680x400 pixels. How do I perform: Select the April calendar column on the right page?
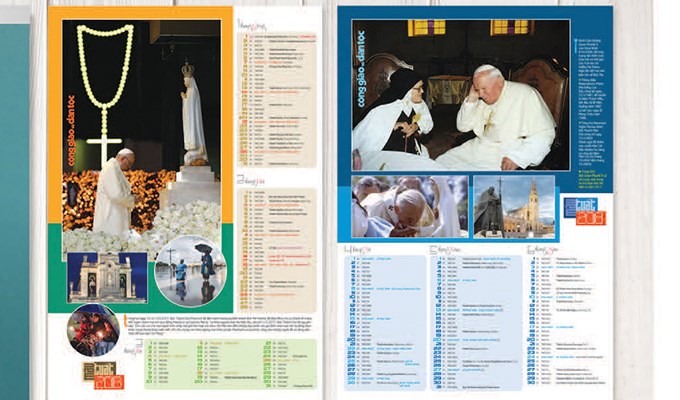[385, 322]
